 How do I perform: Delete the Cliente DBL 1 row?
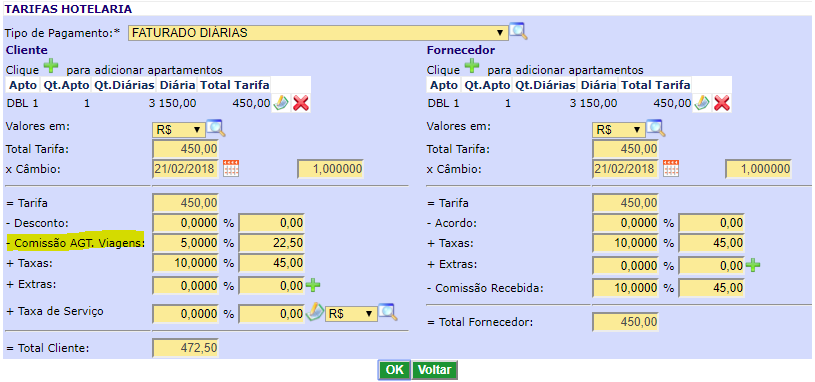click(x=301, y=103)
